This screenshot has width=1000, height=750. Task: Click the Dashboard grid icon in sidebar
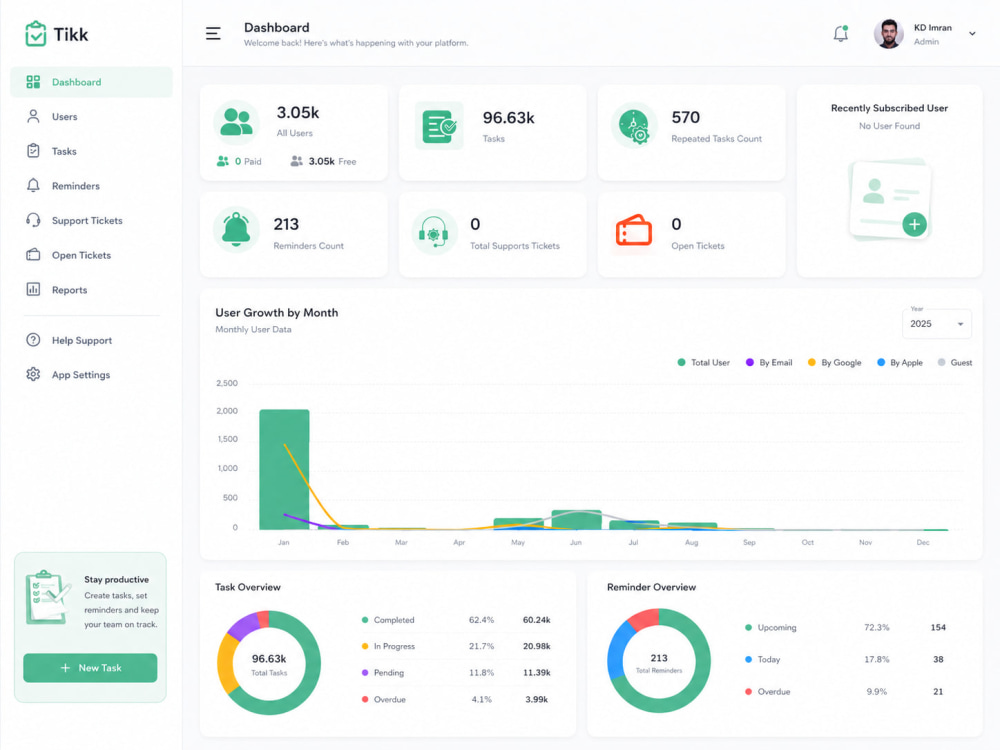tap(33, 82)
